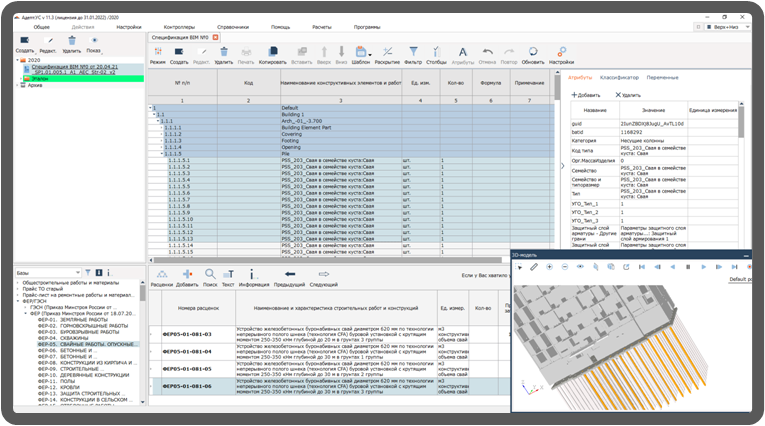Pick the ruler measure tool in 3D-модель
This screenshot has height=426, width=765.
(534, 267)
